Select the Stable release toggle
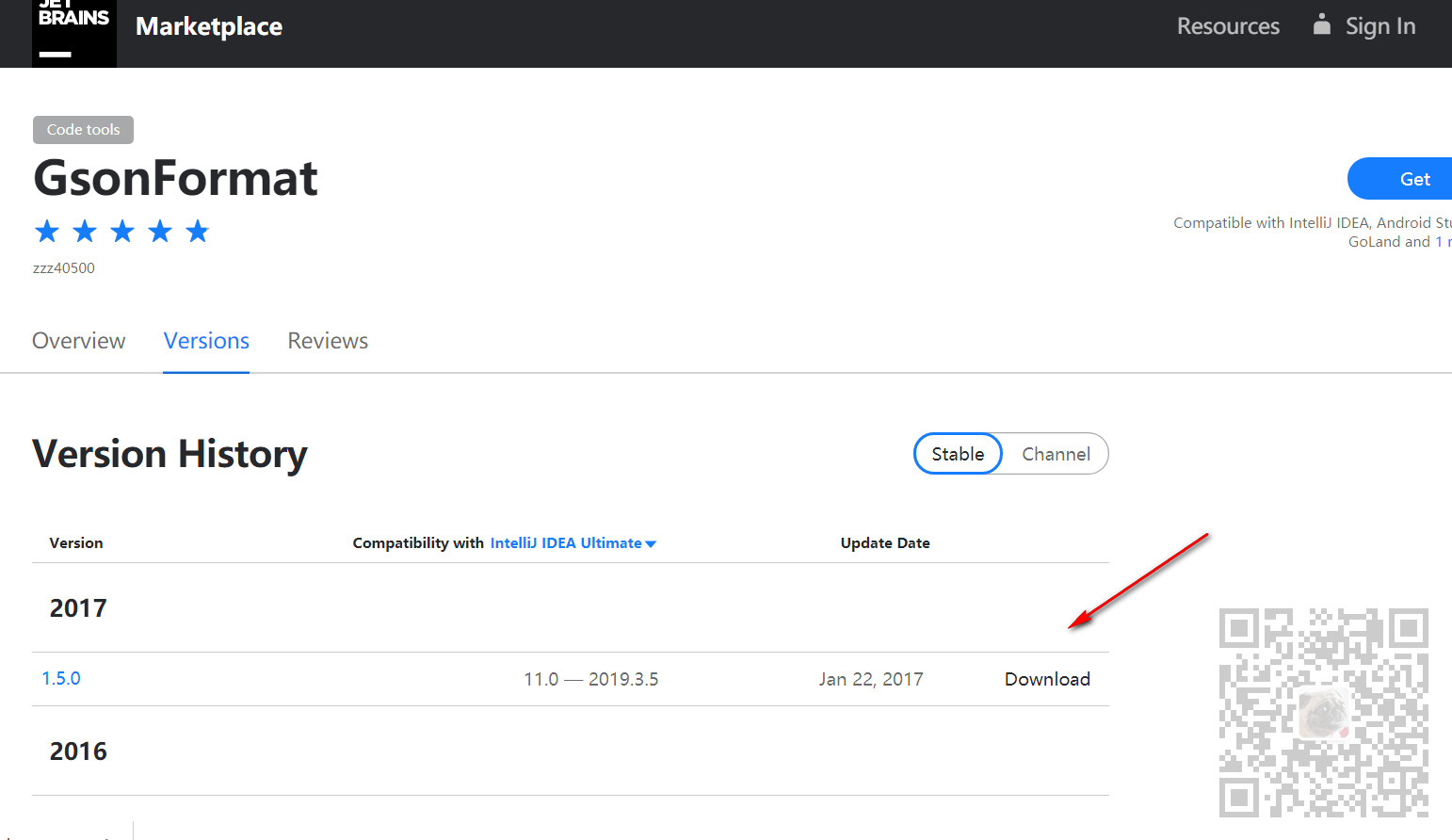 click(958, 454)
